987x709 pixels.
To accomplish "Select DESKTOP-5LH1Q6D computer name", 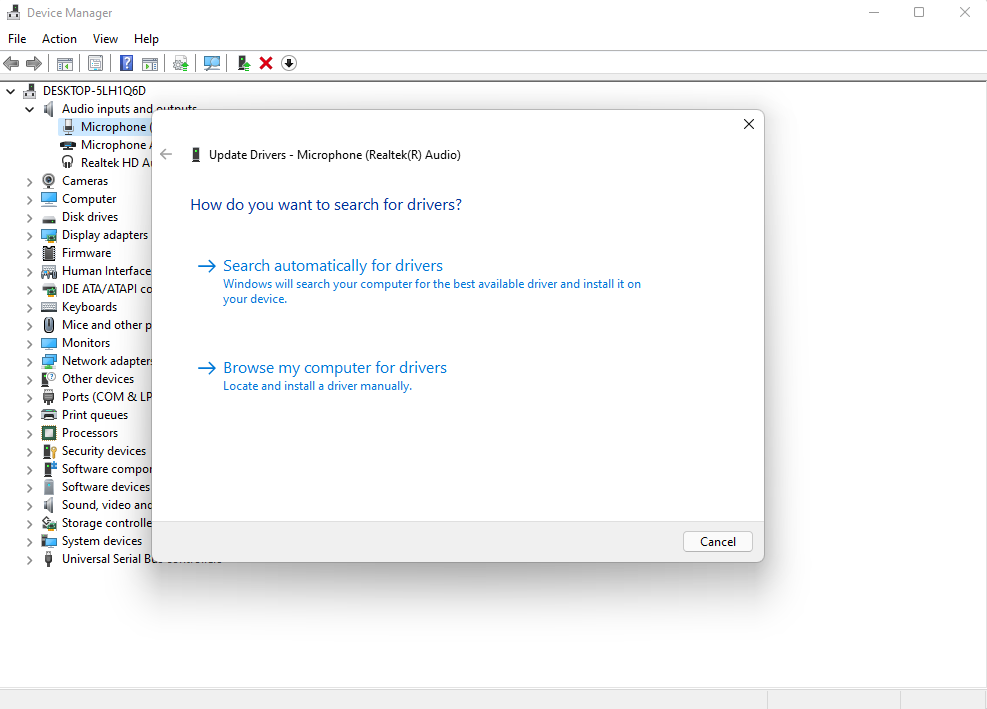I will pos(94,91).
